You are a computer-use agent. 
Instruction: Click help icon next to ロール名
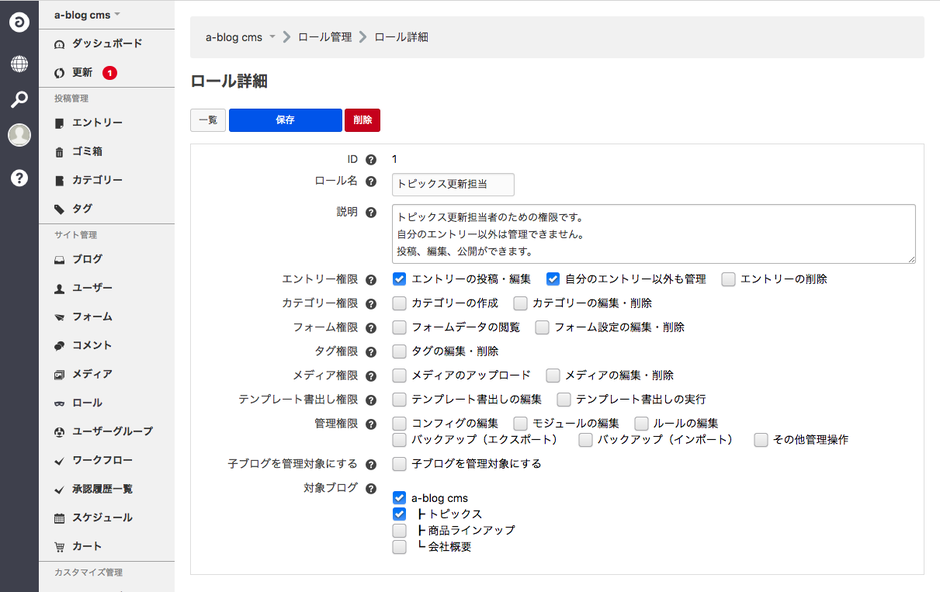371,182
